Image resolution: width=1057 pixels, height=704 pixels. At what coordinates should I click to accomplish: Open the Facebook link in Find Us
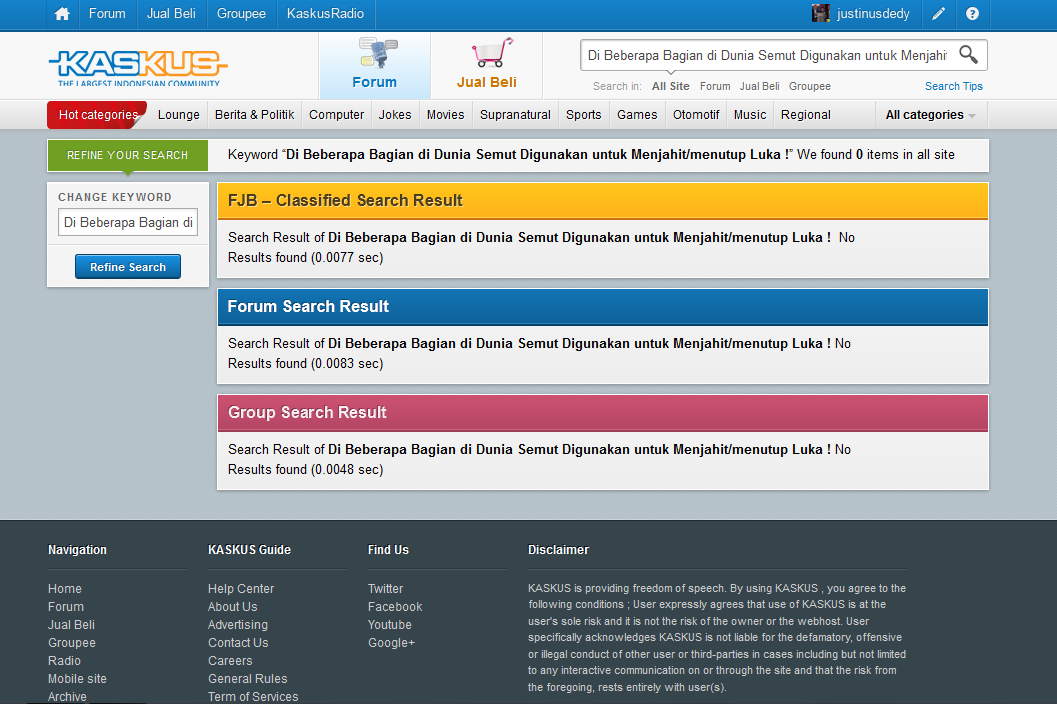(395, 607)
